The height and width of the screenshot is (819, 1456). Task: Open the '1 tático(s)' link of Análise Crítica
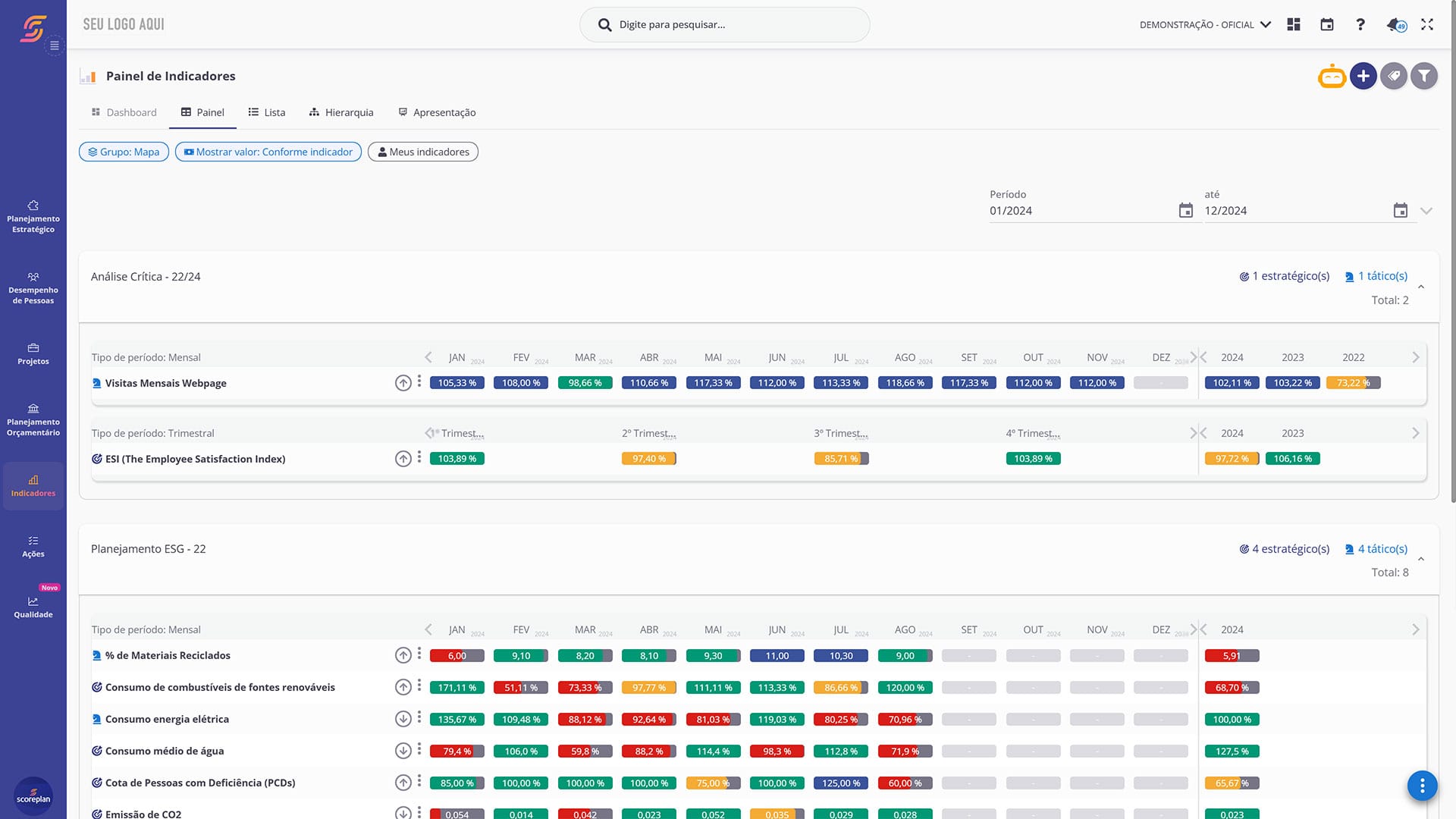pos(1376,276)
